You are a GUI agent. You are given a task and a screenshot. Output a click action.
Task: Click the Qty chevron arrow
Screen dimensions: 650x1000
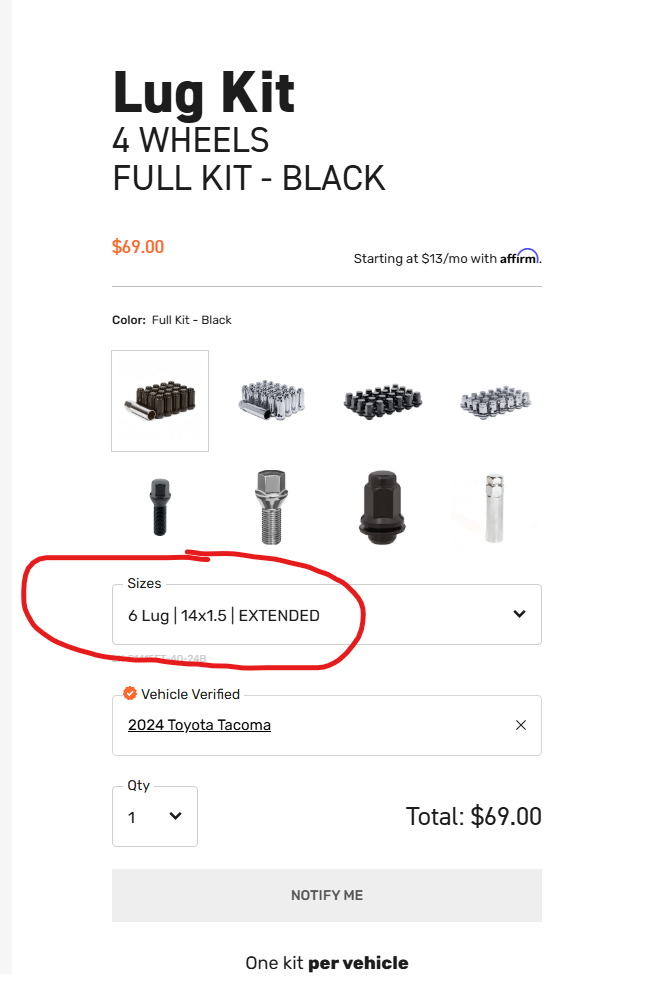coord(175,816)
